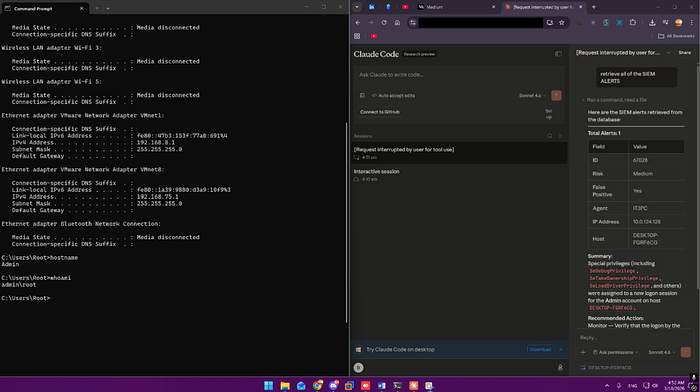Expand Ran a command, read a file

click(x=615, y=100)
